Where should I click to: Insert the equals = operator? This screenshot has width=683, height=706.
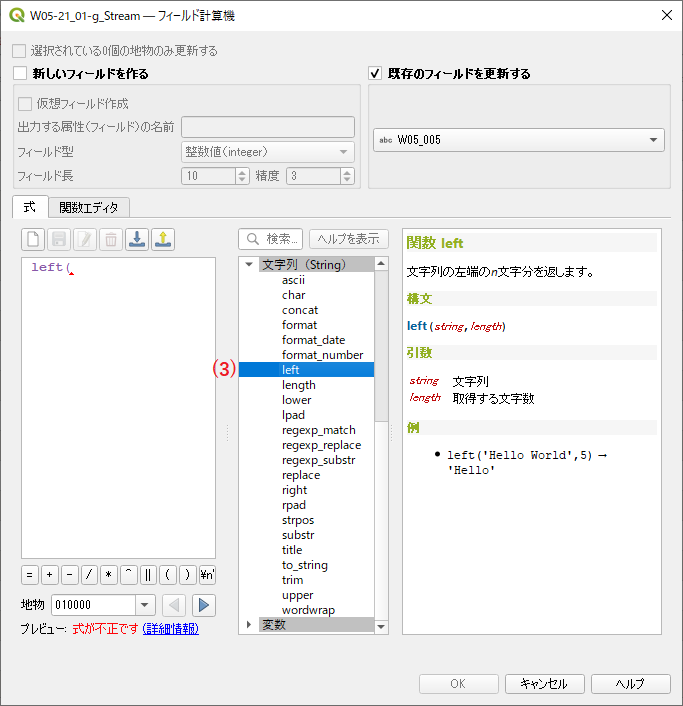[x=30, y=575]
